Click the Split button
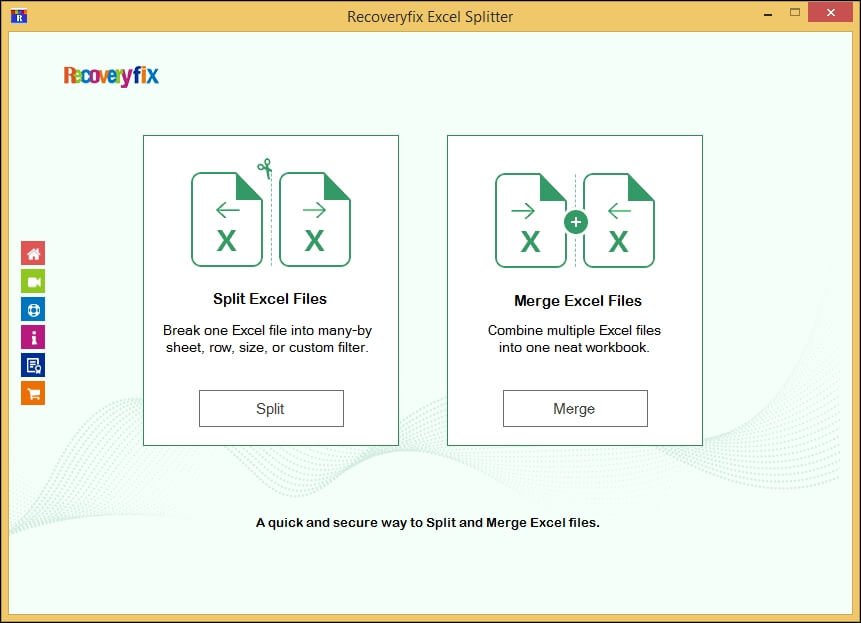 tap(271, 408)
